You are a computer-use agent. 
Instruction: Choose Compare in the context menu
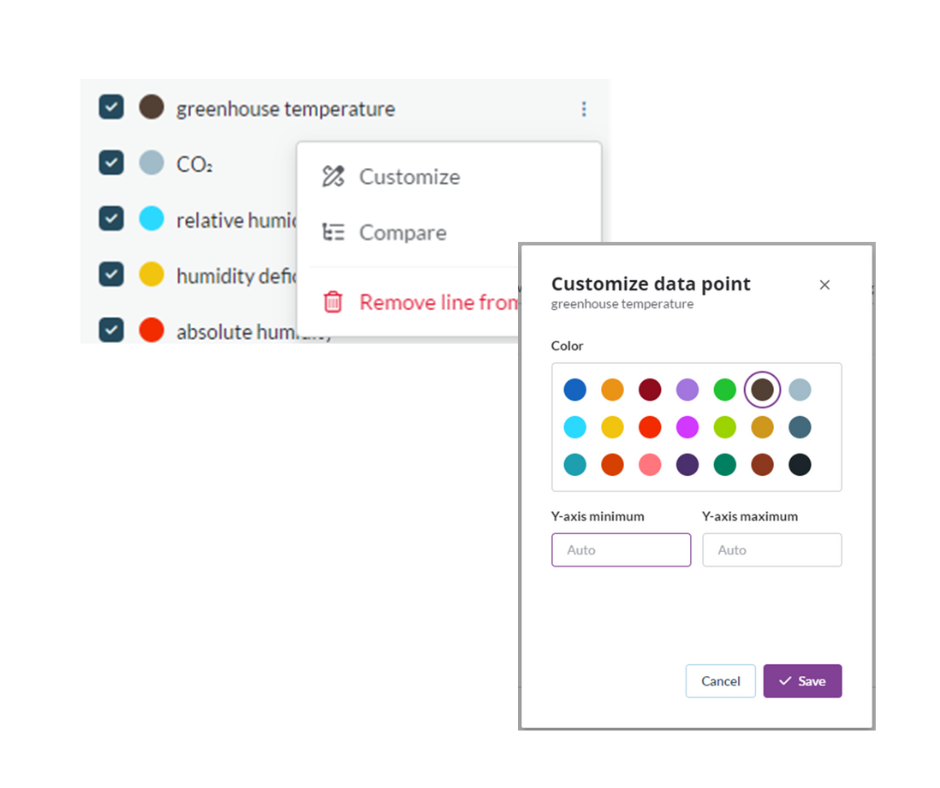(402, 233)
